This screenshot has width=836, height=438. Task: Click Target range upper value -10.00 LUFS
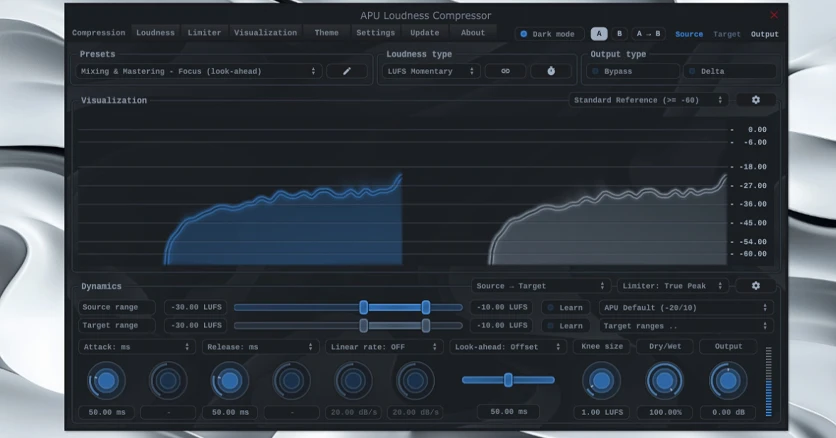click(x=501, y=326)
